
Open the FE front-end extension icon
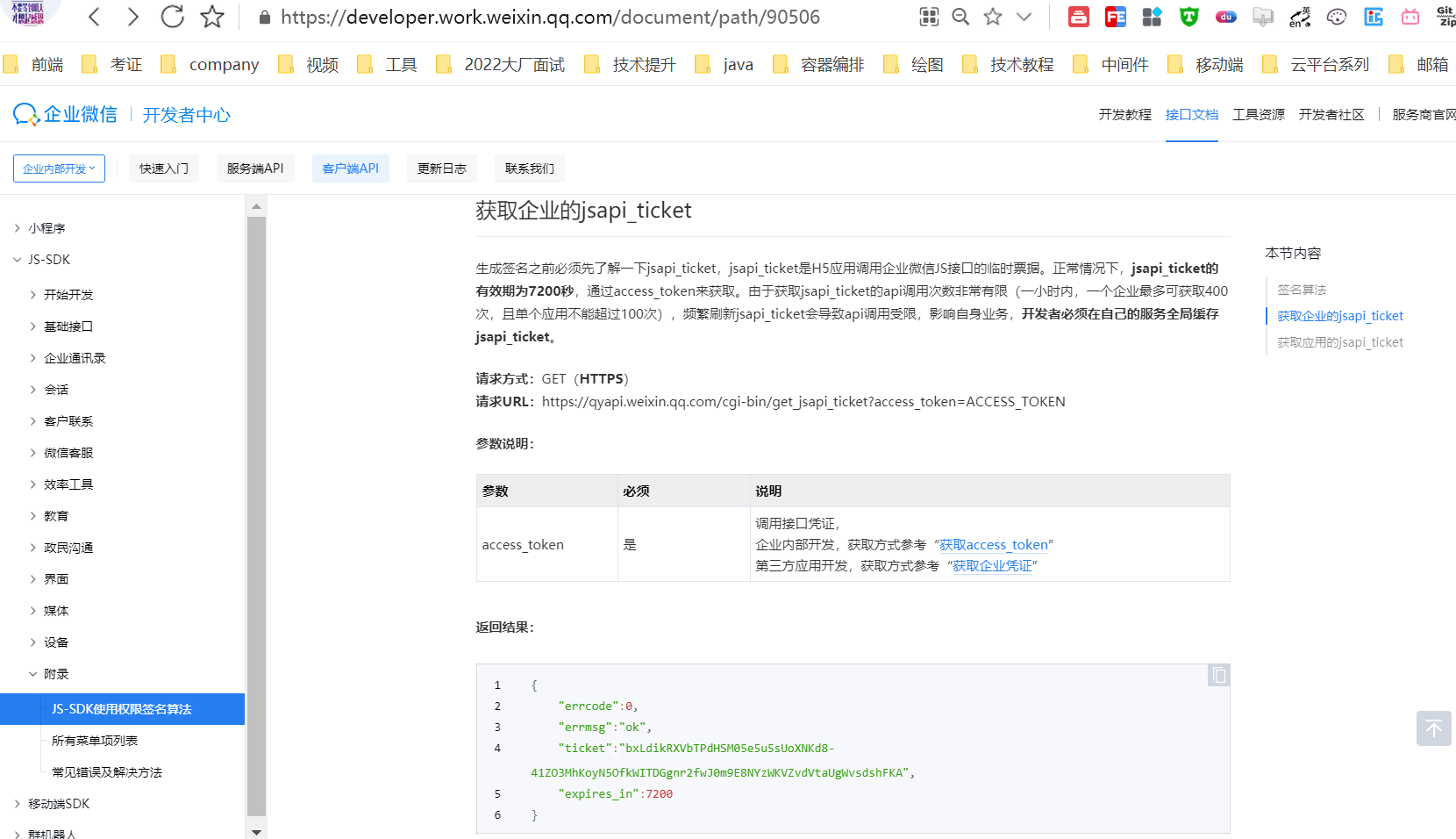click(1115, 17)
